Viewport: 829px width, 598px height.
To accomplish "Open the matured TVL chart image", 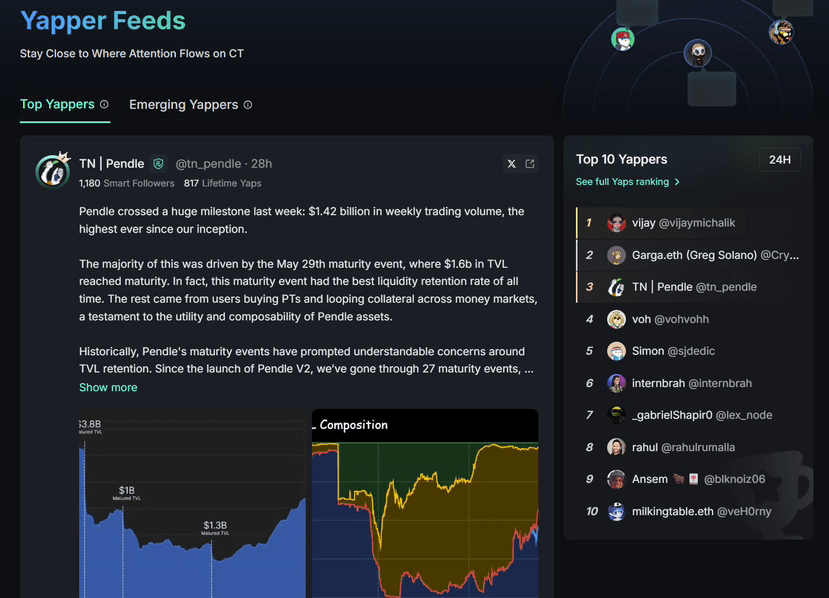I will point(192,503).
